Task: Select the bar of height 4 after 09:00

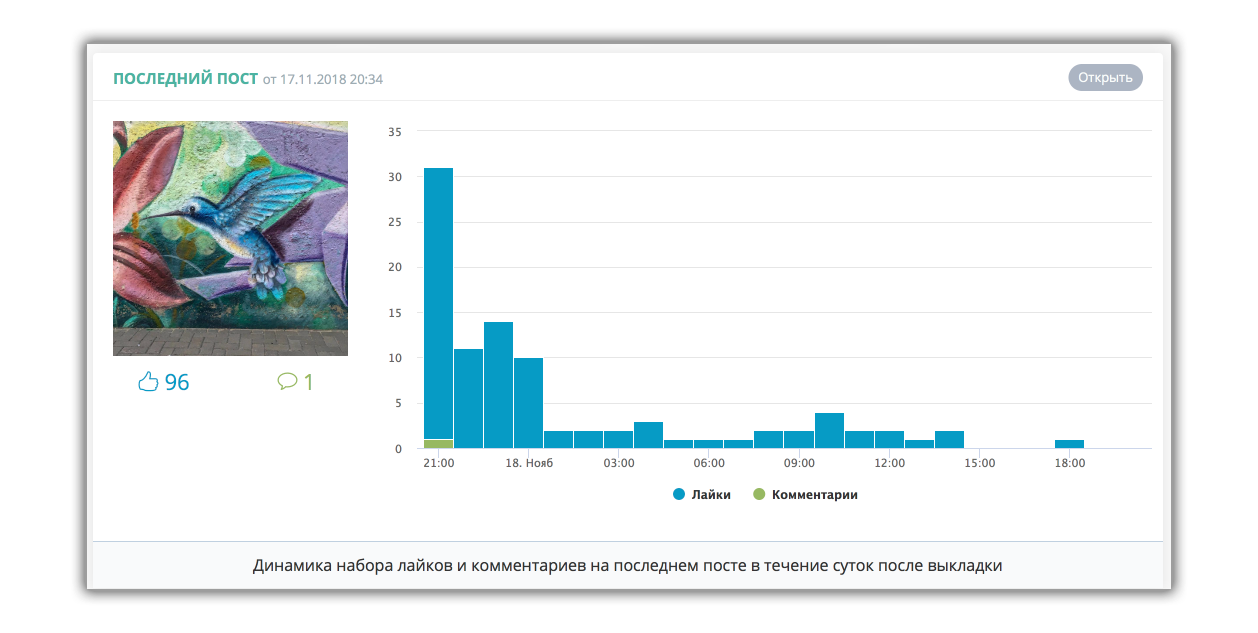Action: click(829, 430)
